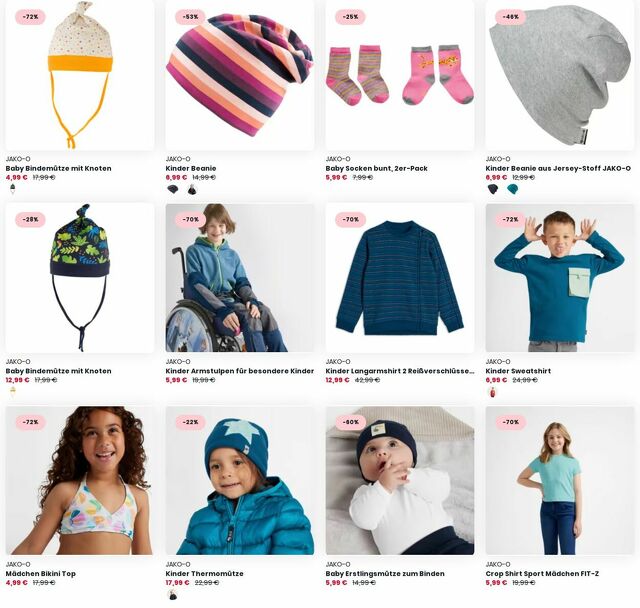Click the -72% badge on Kinder Sweatshirt
This screenshot has width=640, height=608.
pyautogui.click(x=511, y=220)
